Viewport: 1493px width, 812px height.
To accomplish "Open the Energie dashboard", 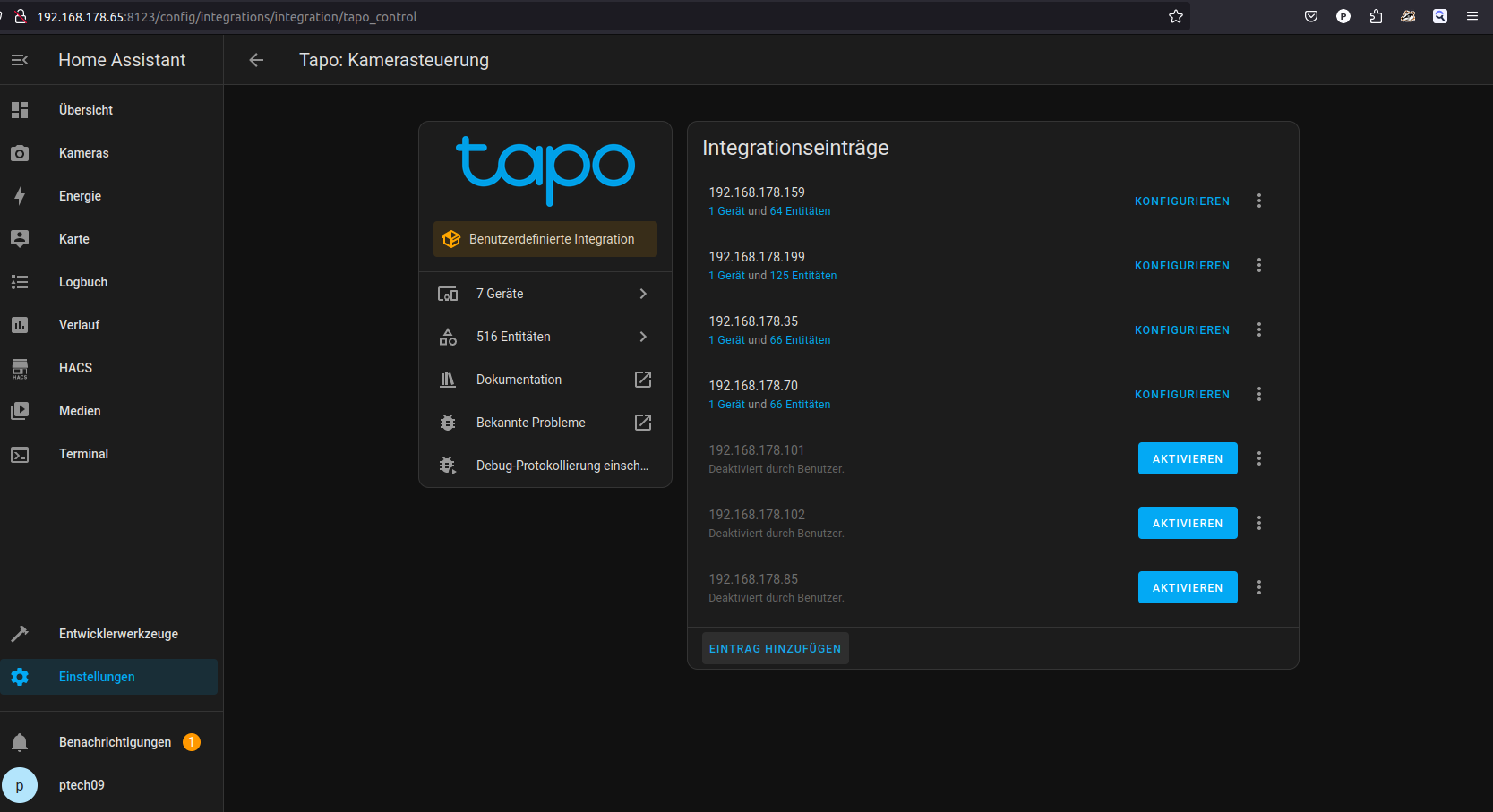I will pos(80,196).
